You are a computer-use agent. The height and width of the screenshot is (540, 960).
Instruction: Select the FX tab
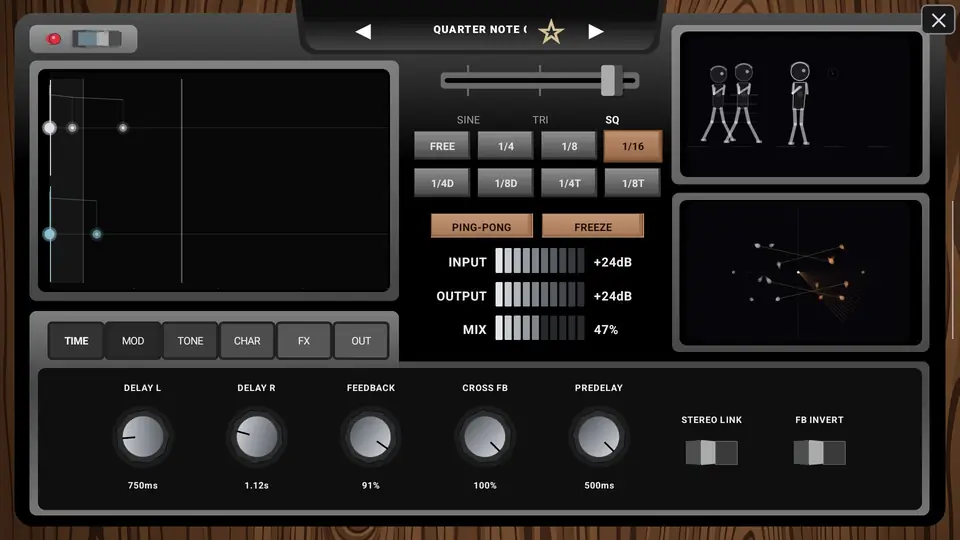[304, 340]
